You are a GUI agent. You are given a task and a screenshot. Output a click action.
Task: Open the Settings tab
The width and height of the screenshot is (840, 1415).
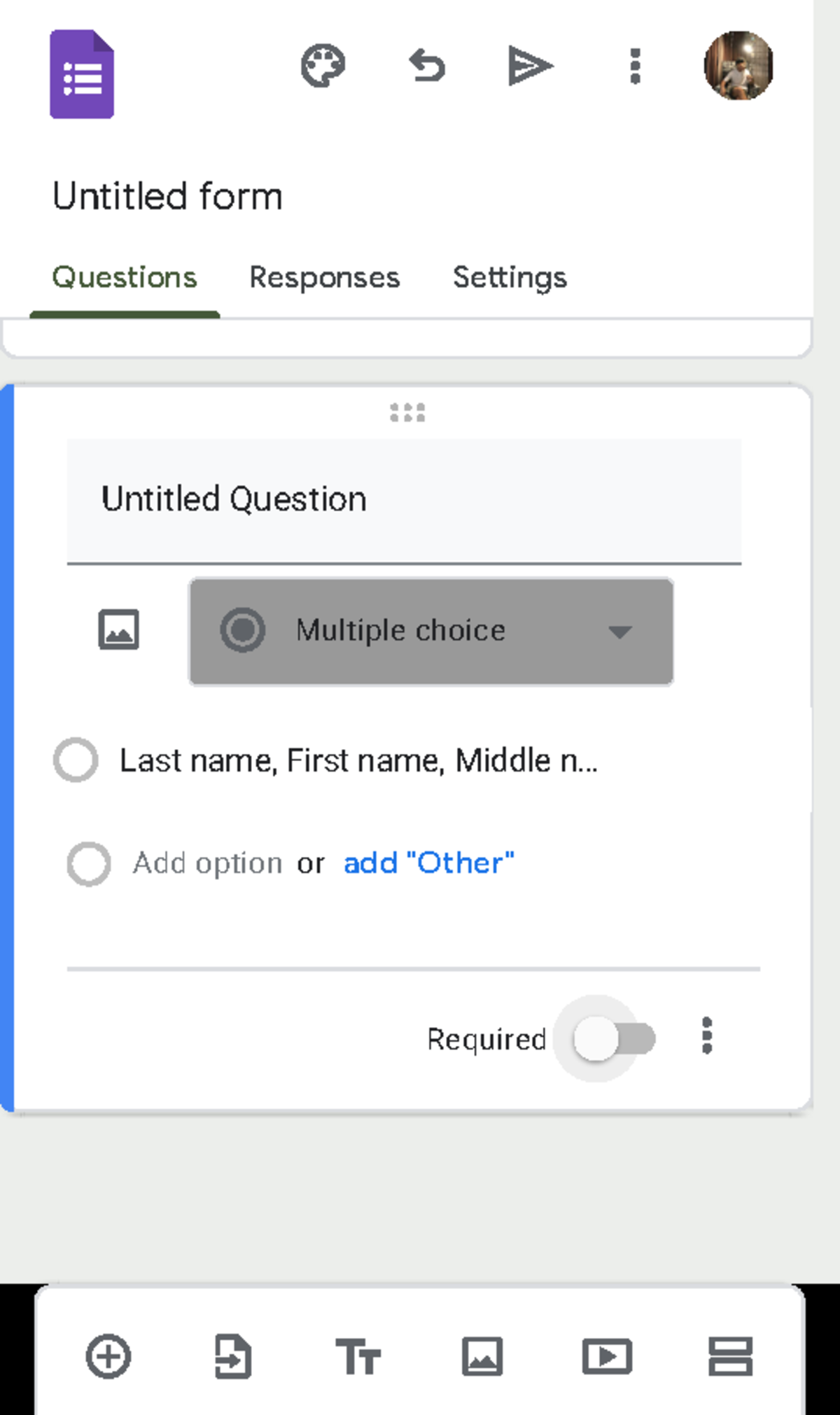click(x=510, y=277)
